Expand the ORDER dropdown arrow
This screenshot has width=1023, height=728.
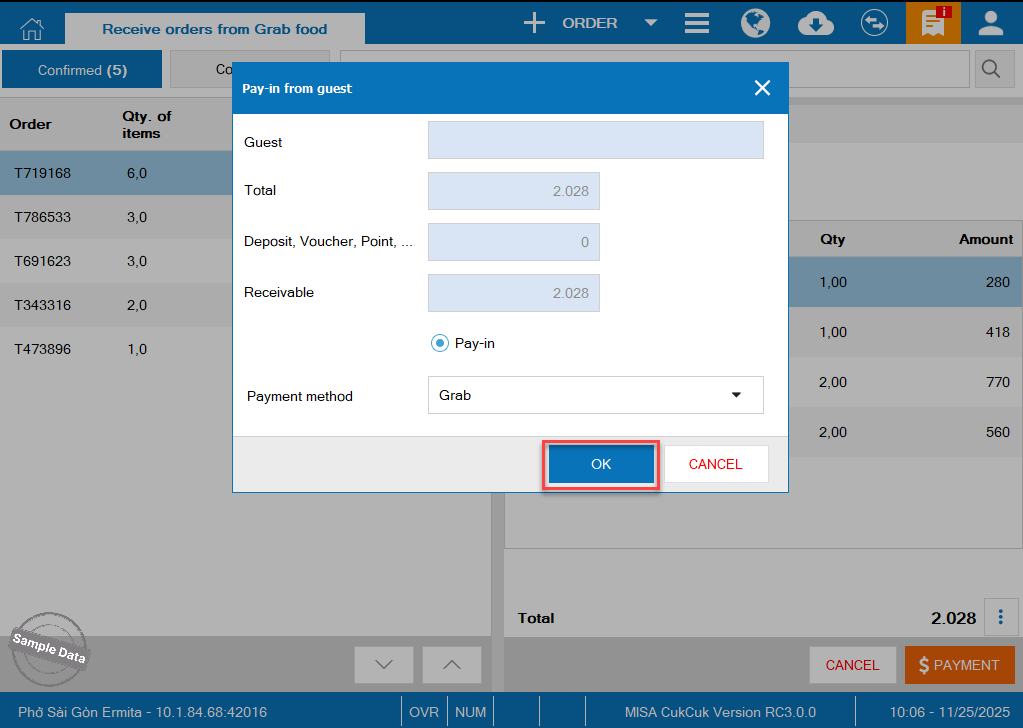coord(651,23)
